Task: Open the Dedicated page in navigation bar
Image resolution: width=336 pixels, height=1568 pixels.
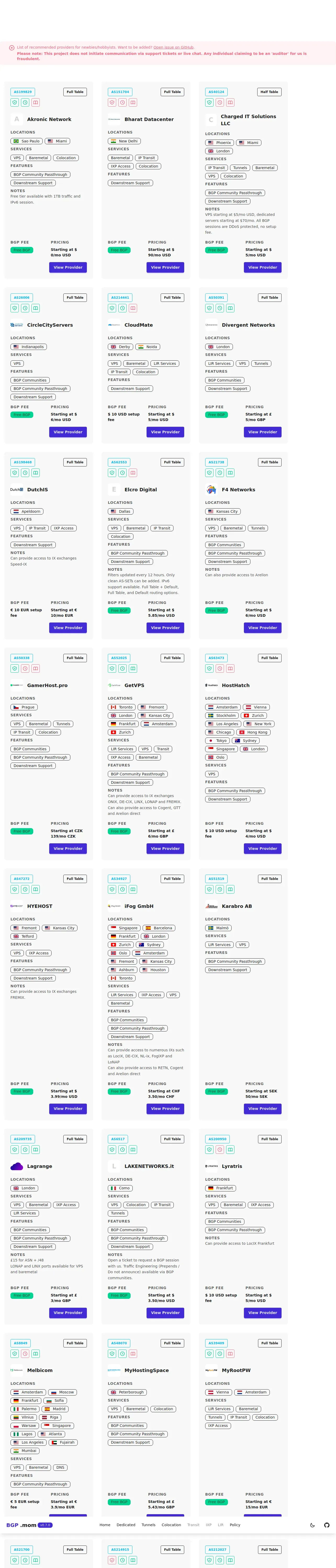Action: (126, 1525)
